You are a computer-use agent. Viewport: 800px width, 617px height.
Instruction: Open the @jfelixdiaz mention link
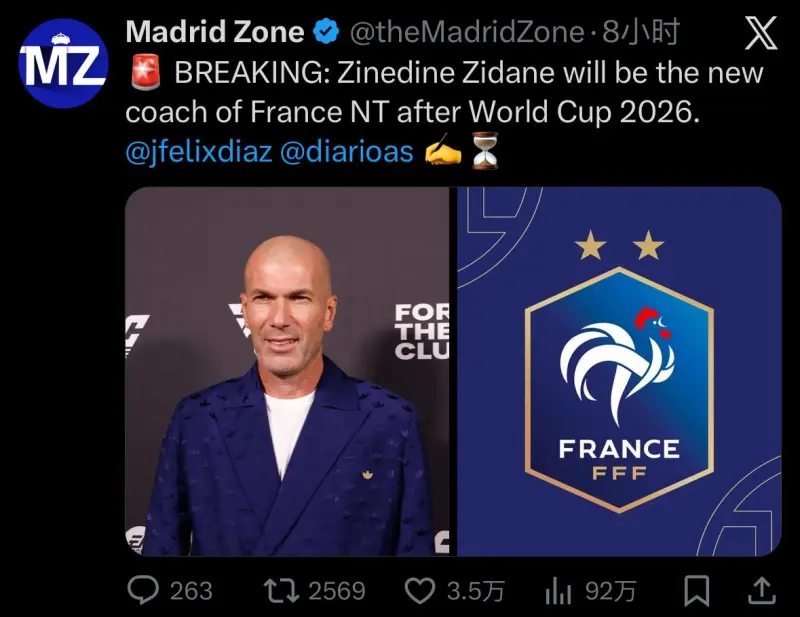[x=199, y=150]
